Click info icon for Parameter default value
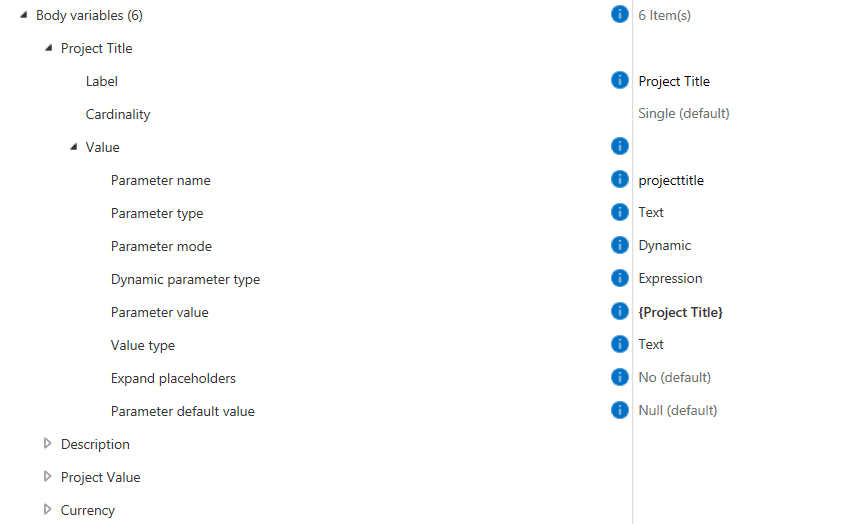 pyautogui.click(x=619, y=411)
